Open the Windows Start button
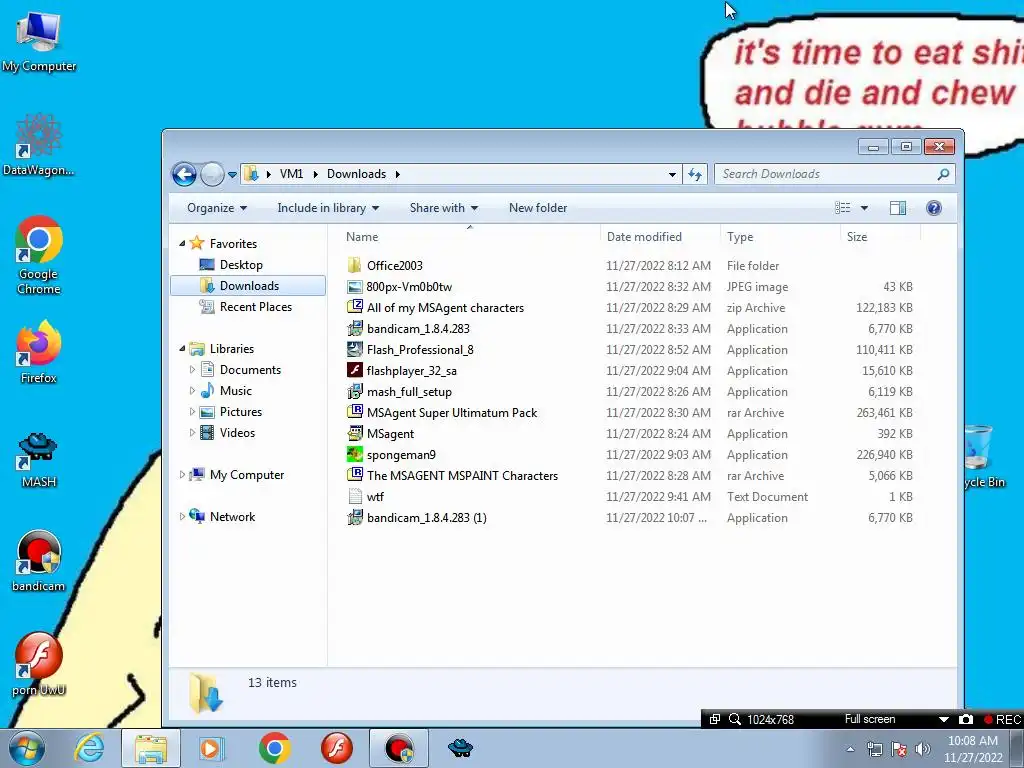The height and width of the screenshot is (768, 1024). coord(27,748)
